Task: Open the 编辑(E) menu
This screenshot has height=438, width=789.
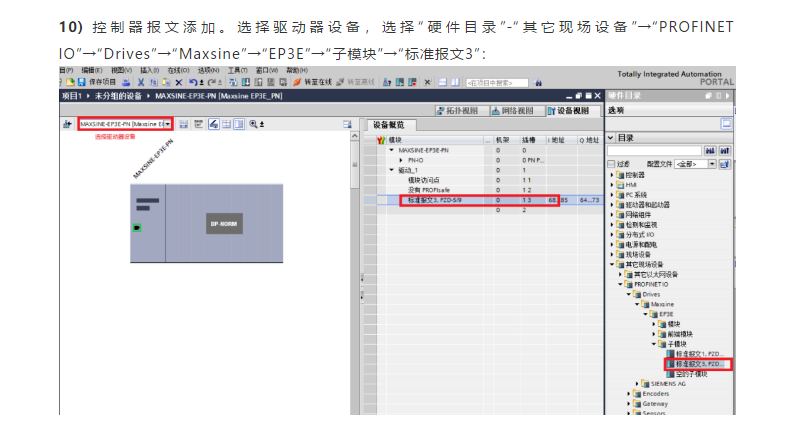Action: click(90, 71)
